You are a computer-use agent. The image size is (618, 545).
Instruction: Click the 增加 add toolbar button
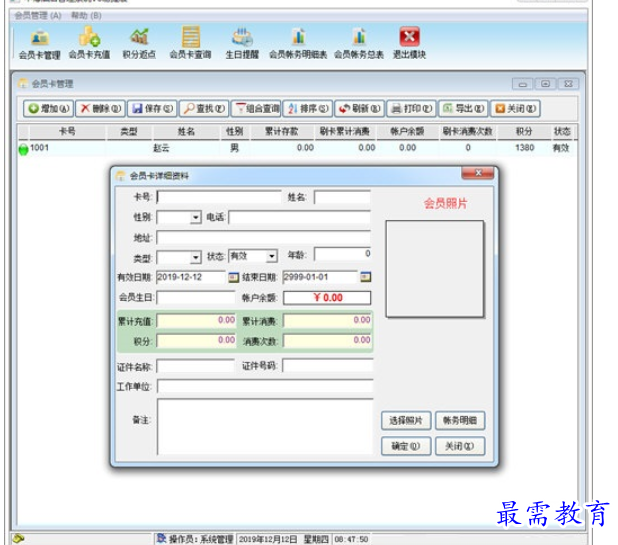(x=48, y=108)
